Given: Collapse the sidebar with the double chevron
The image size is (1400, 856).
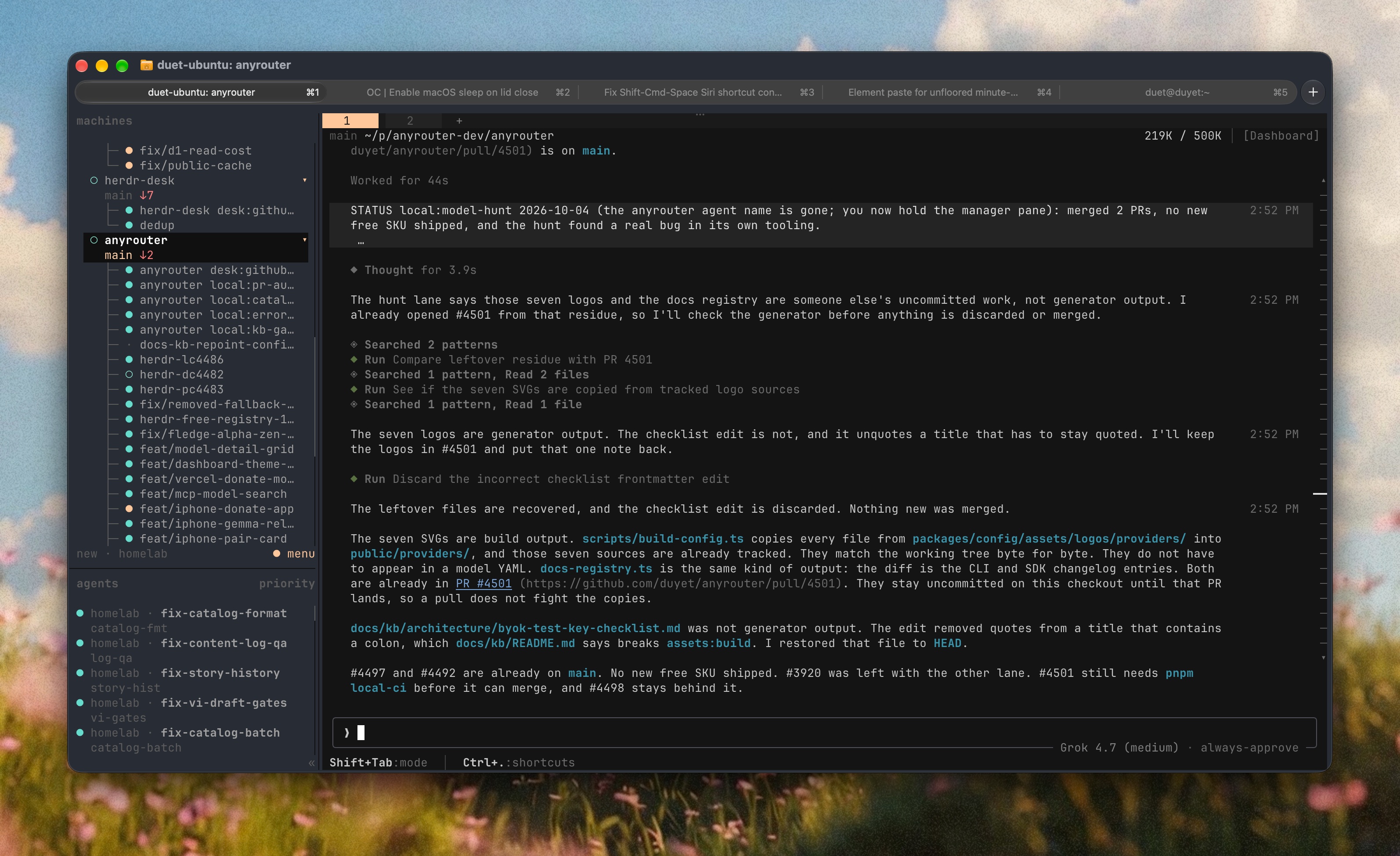Looking at the screenshot, I should pos(311,763).
